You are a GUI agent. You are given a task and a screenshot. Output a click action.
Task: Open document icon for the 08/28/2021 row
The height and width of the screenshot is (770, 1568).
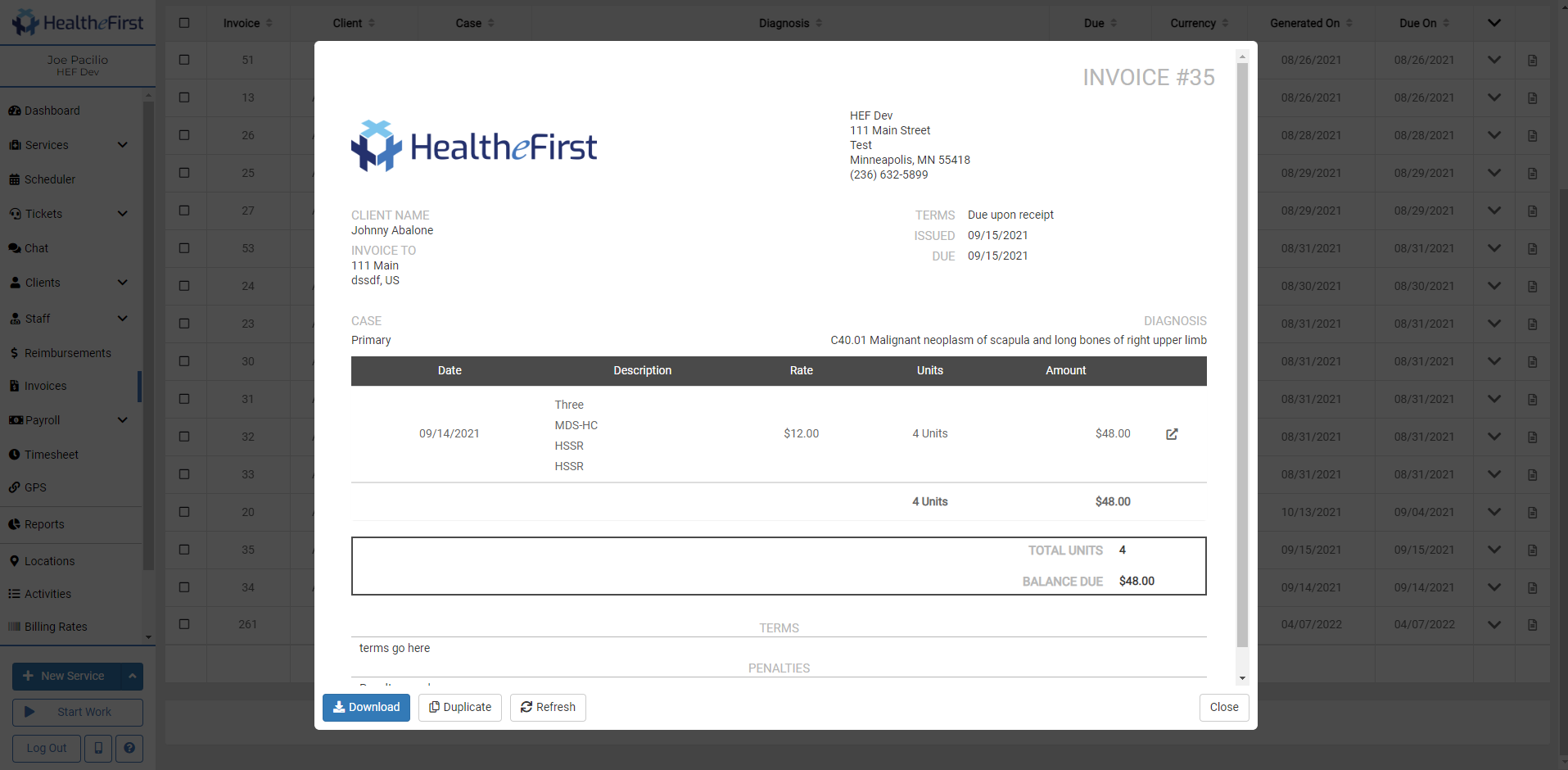1532,136
